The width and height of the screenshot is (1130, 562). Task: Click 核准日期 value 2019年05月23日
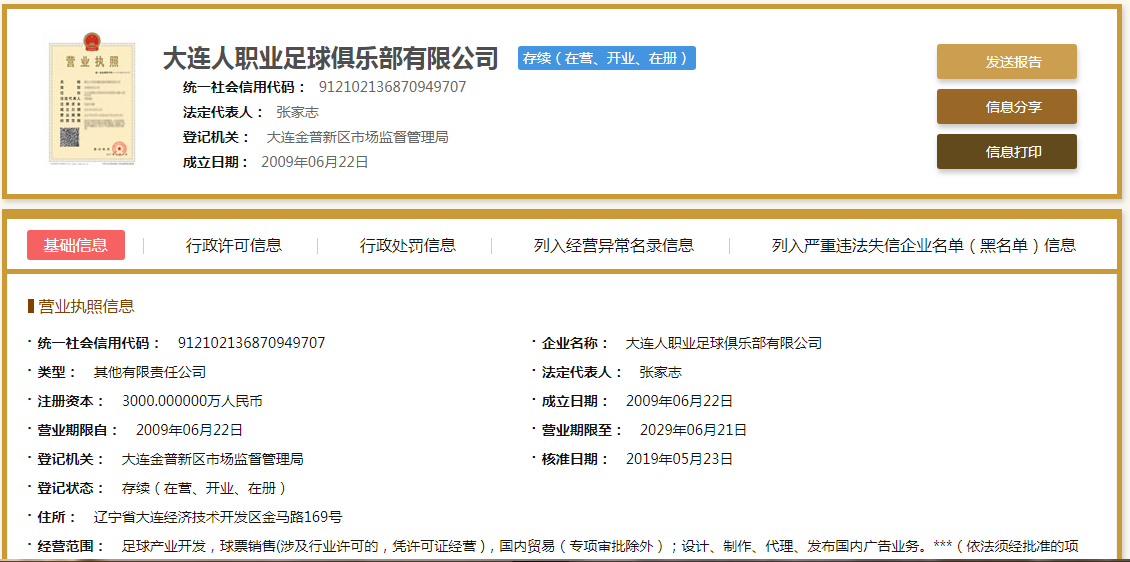click(680, 459)
